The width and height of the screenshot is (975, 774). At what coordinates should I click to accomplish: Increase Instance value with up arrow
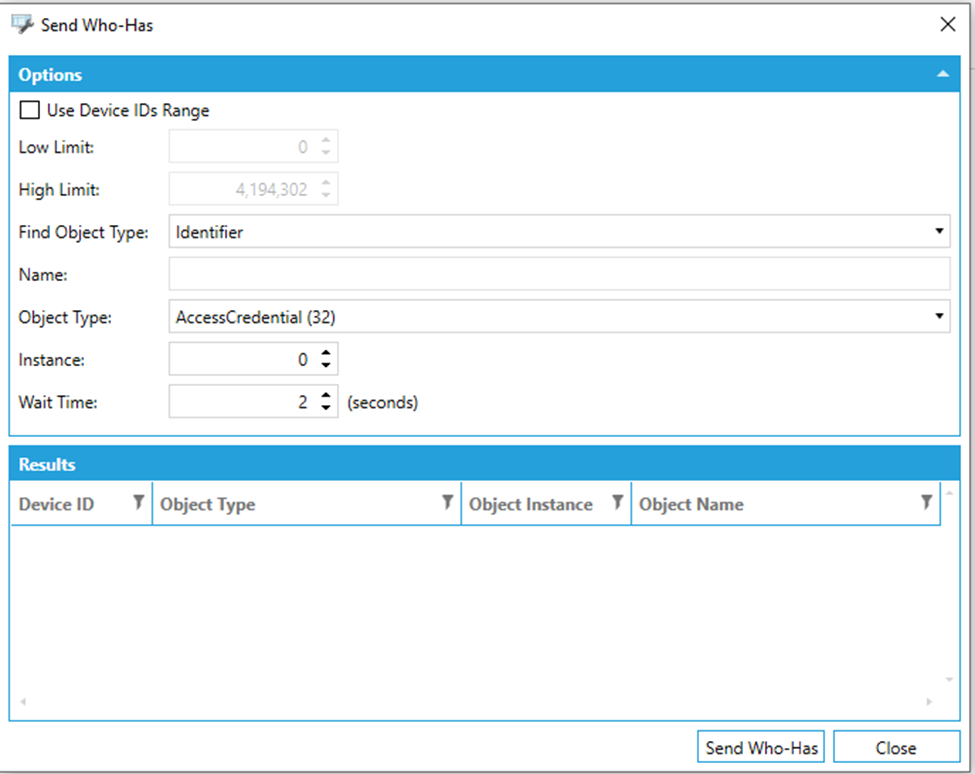click(326, 353)
